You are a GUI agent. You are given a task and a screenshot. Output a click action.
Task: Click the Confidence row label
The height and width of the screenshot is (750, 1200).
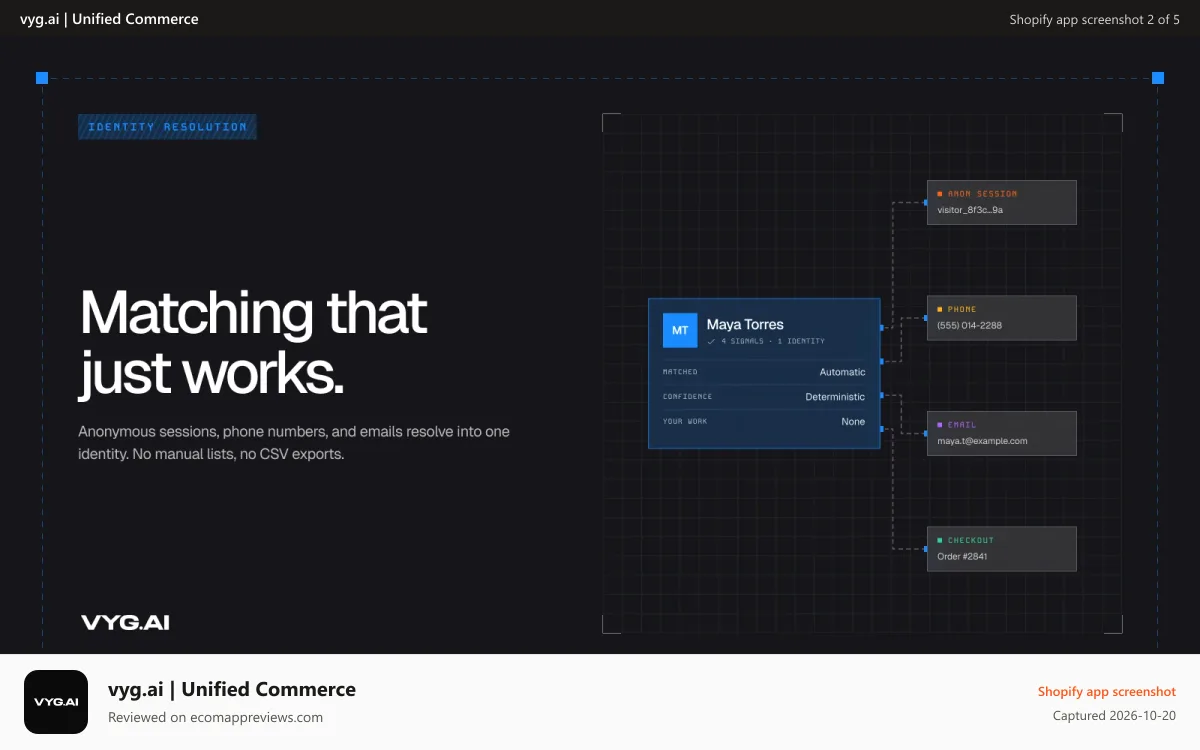click(x=687, y=397)
